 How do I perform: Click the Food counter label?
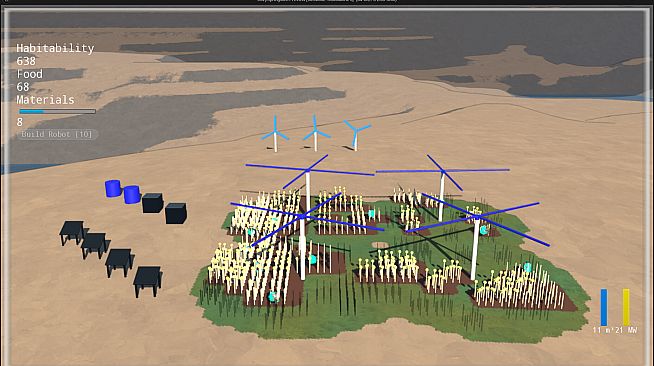[x=29, y=74]
